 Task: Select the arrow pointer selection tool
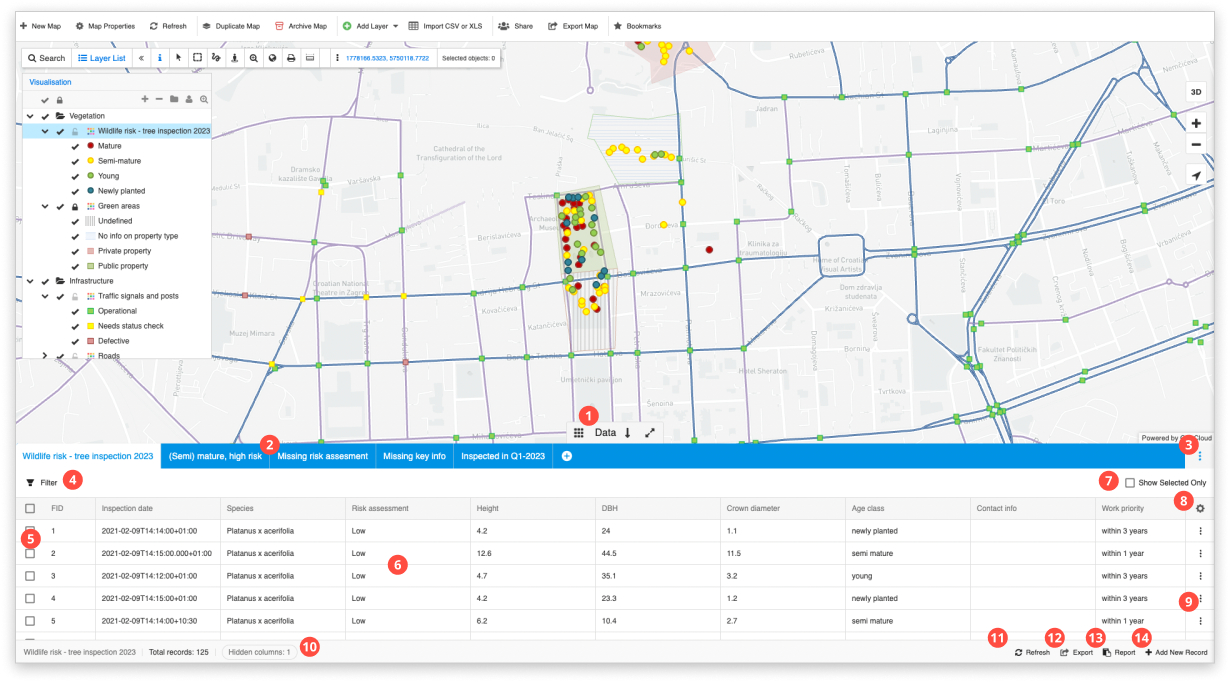(x=177, y=58)
